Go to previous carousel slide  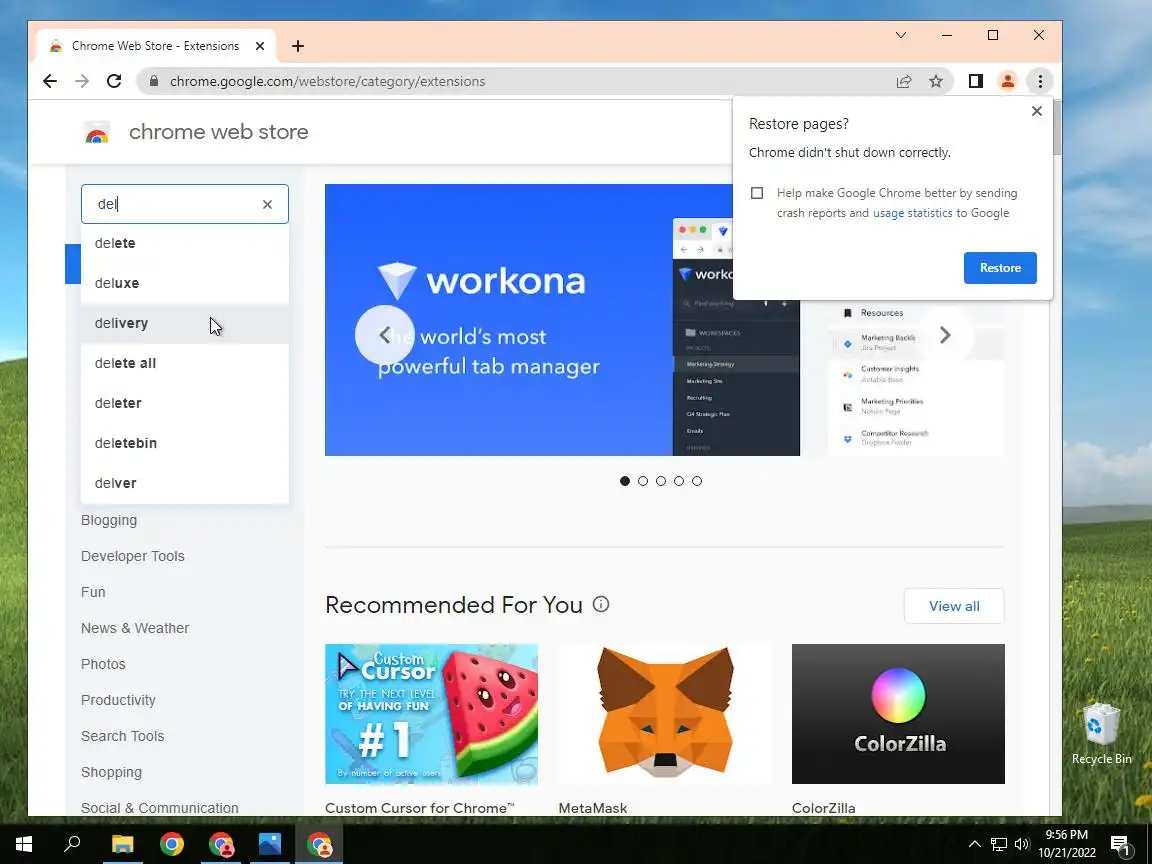pyautogui.click(x=385, y=335)
